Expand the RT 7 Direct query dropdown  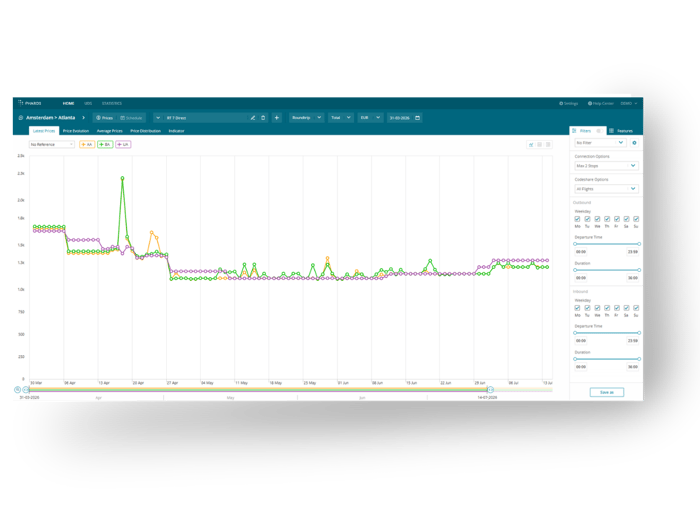158,118
